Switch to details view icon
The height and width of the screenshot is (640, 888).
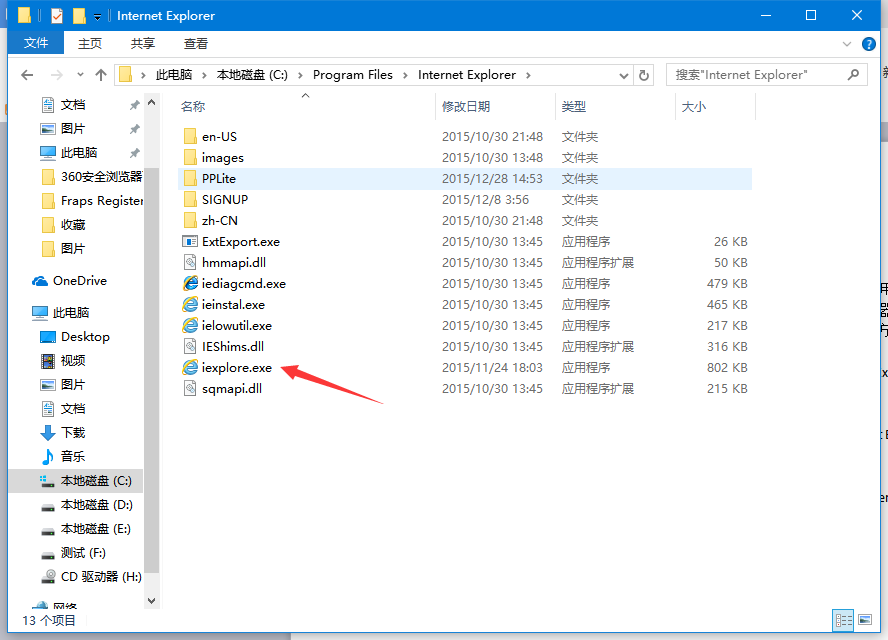click(x=843, y=620)
